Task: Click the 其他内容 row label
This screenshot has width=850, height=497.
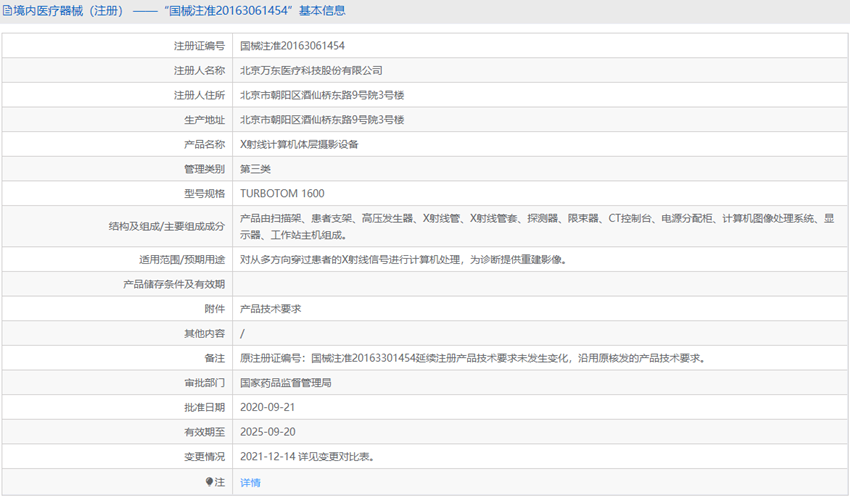Action: 204,334
